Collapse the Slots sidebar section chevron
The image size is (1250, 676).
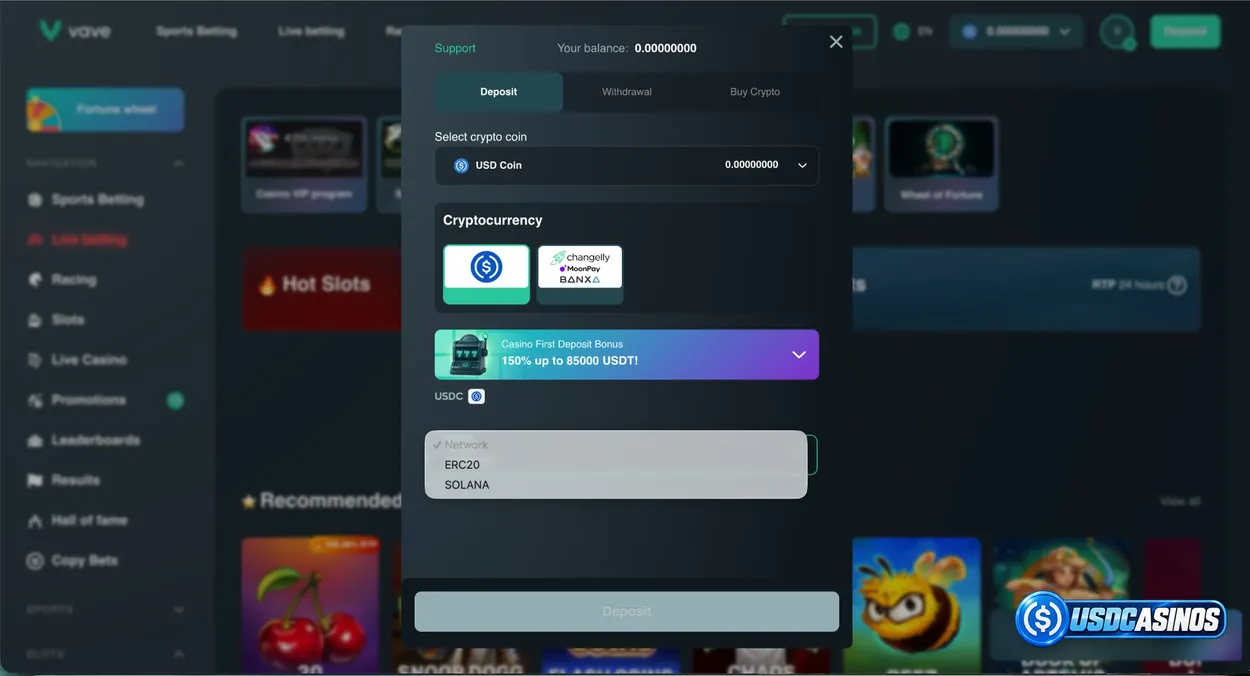tap(179, 654)
